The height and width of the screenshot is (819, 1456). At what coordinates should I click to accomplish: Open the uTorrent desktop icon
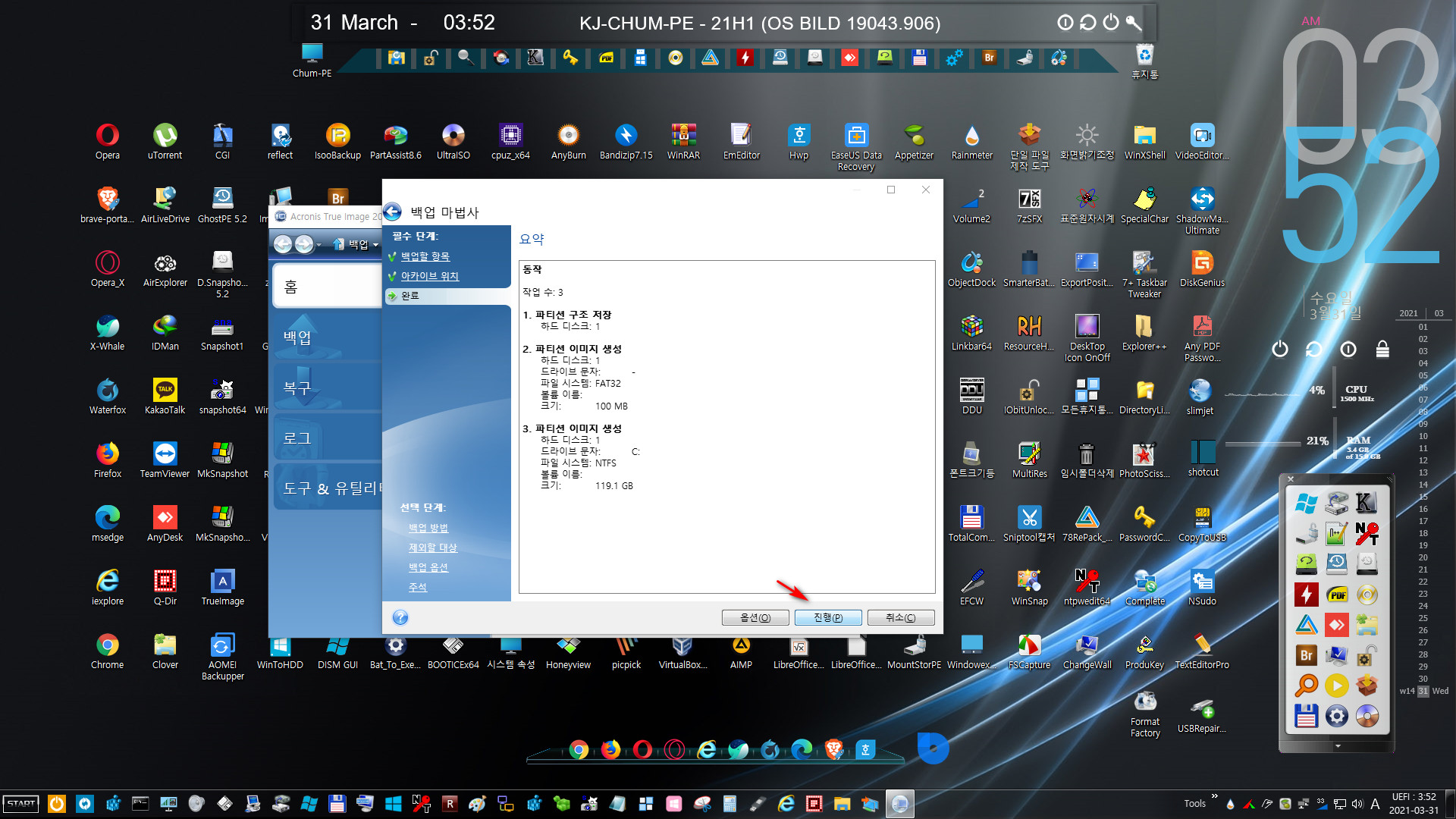(165, 141)
